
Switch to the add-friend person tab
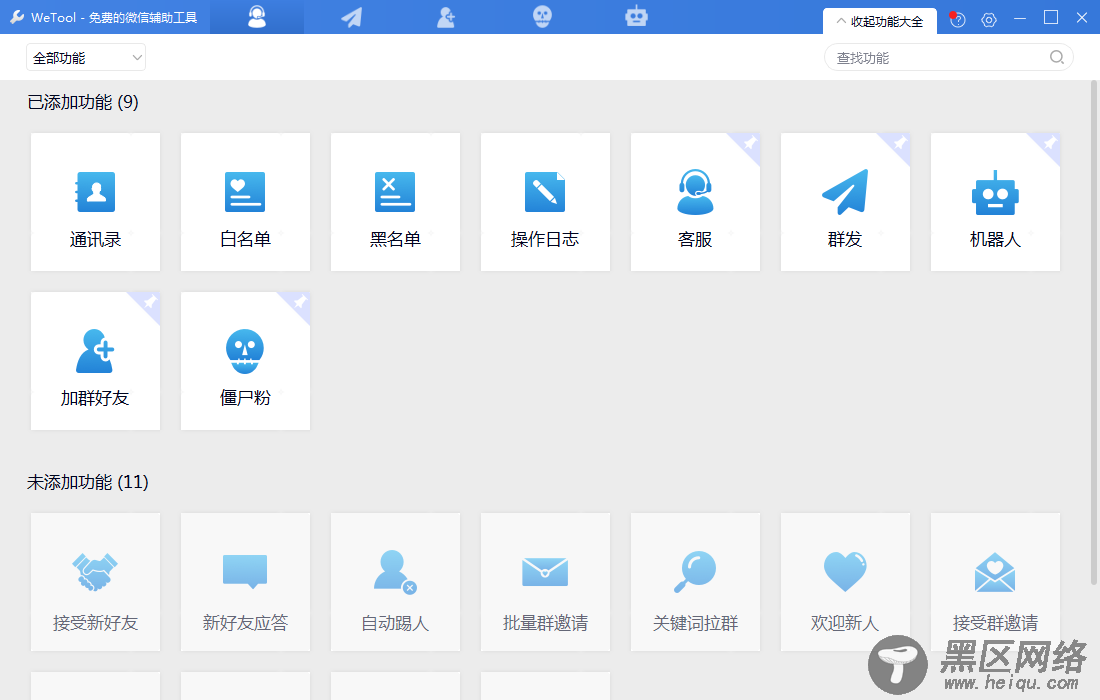[446, 17]
